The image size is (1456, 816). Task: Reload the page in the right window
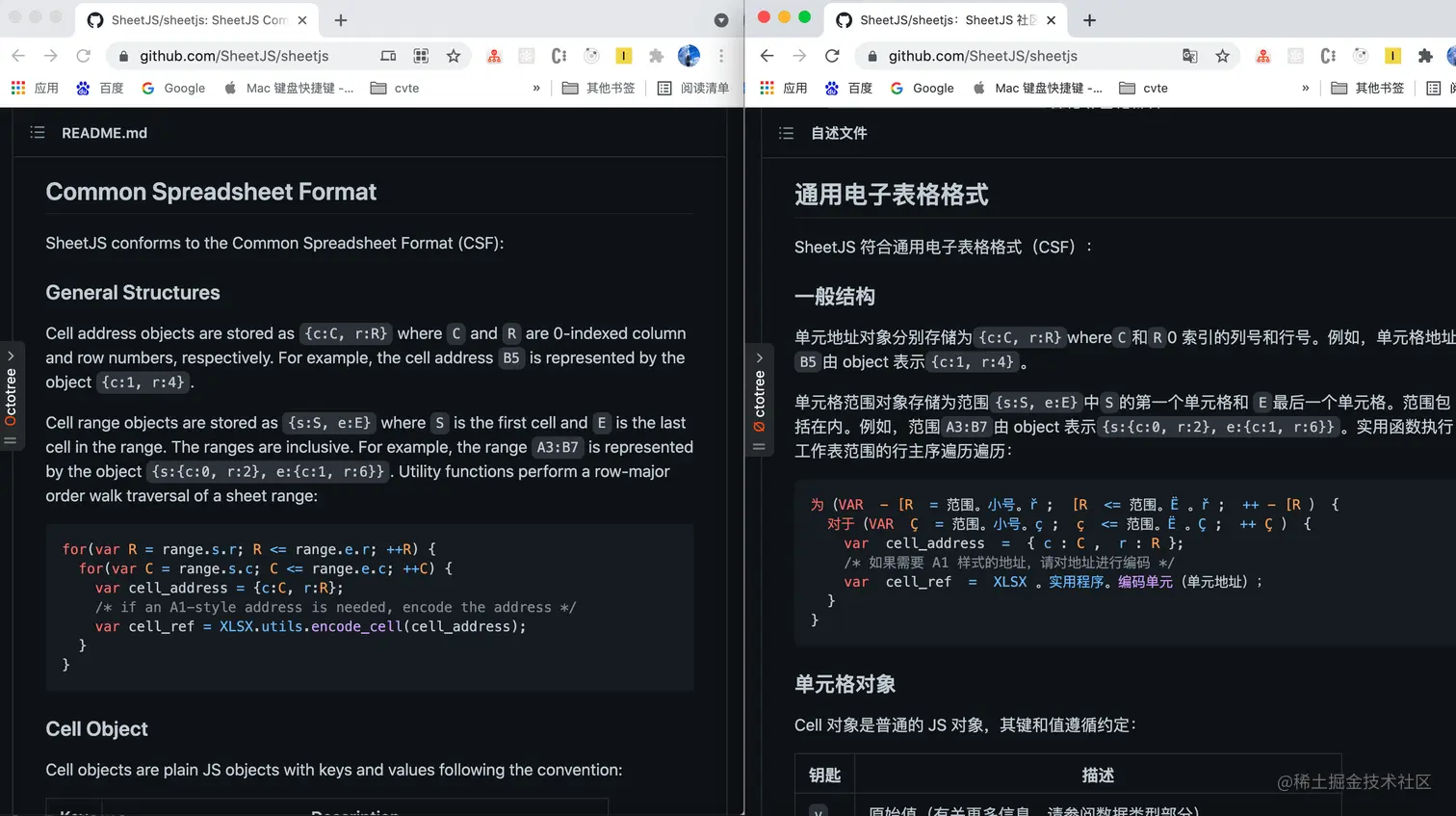tap(832, 56)
